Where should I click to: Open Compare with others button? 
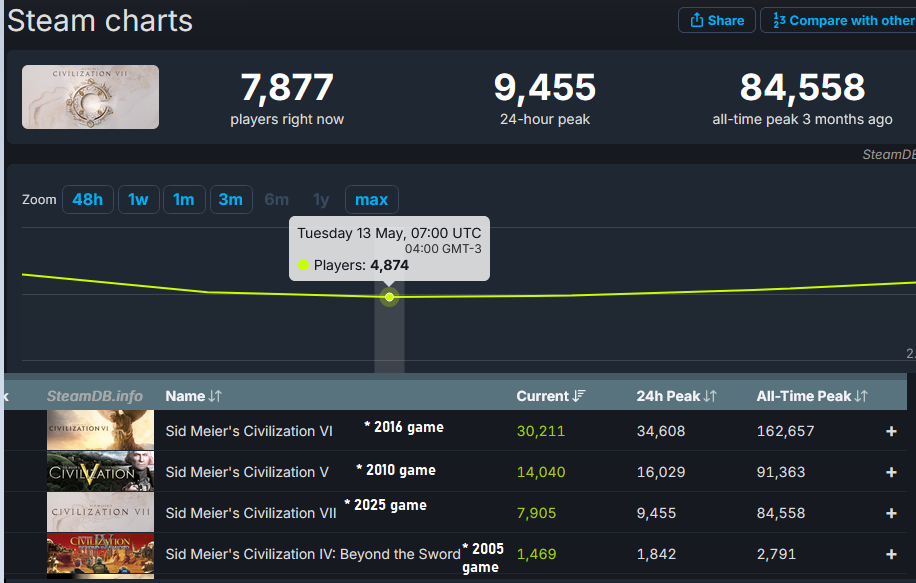838,20
